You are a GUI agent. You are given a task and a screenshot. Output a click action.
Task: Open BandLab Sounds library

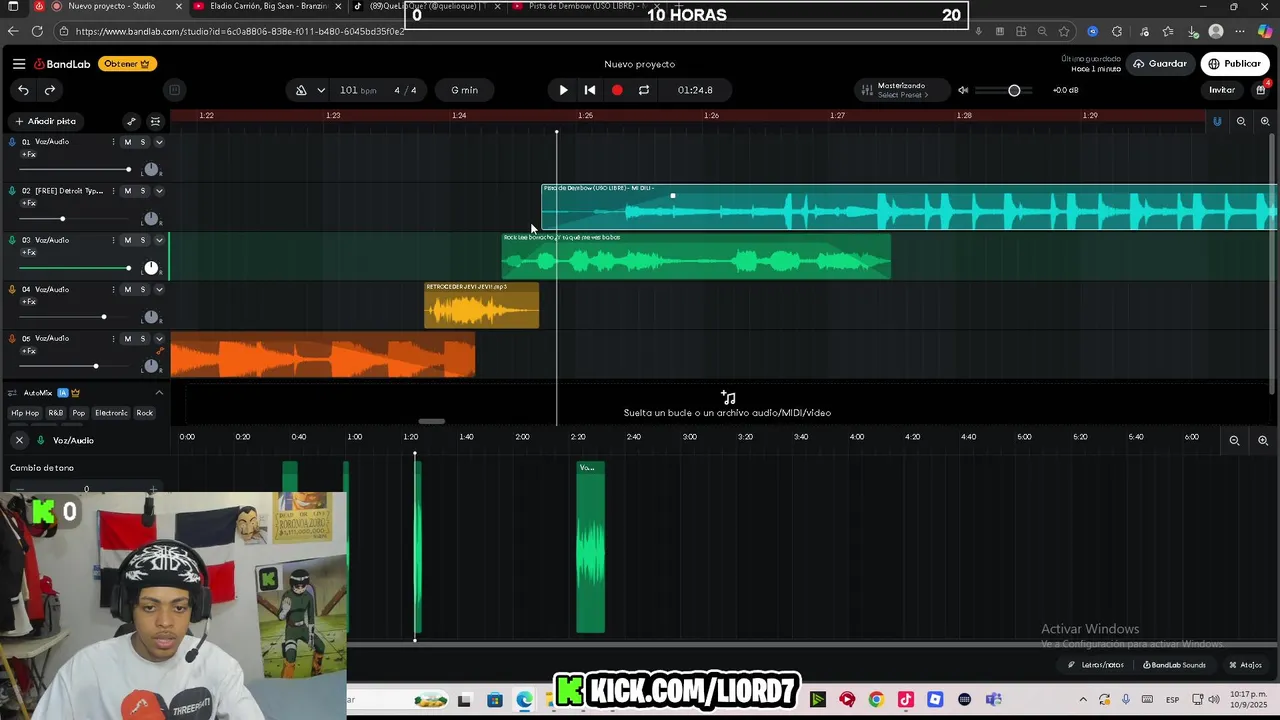(x=1174, y=665)
